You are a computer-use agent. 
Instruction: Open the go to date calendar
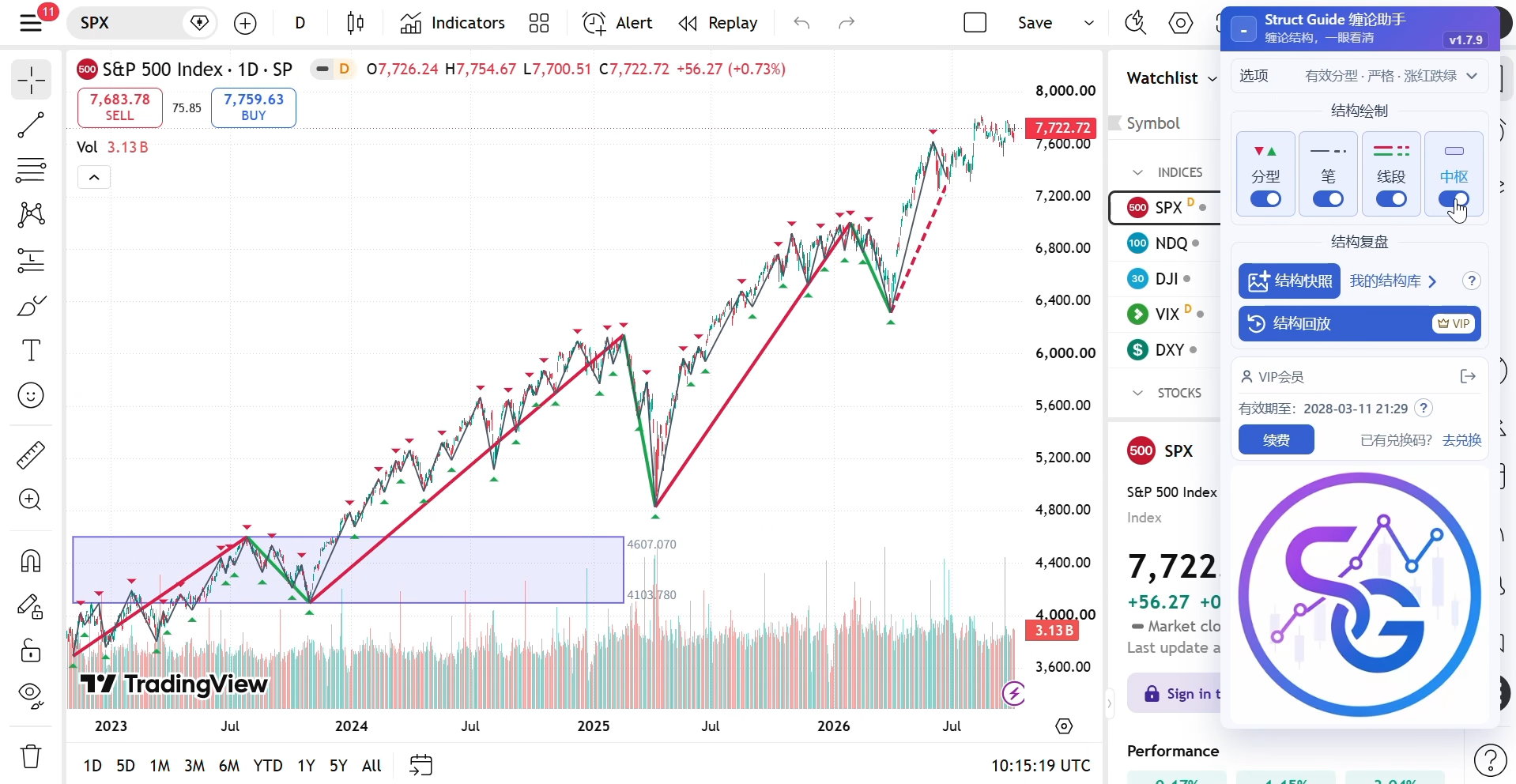(421, 765)
